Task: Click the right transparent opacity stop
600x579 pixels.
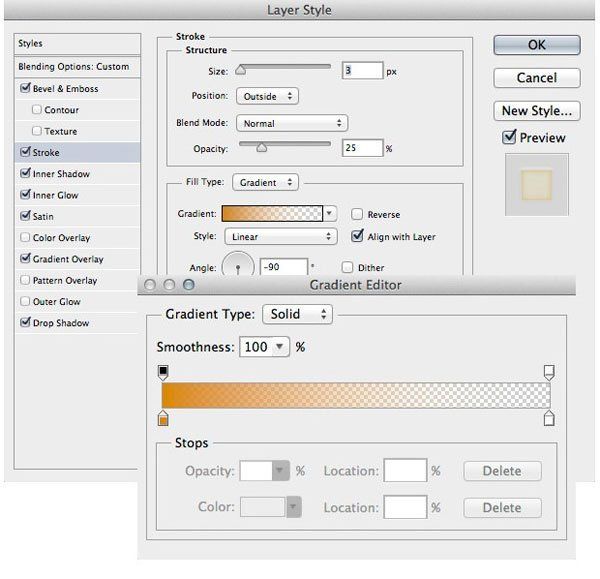Action: (x=549, y=372)
